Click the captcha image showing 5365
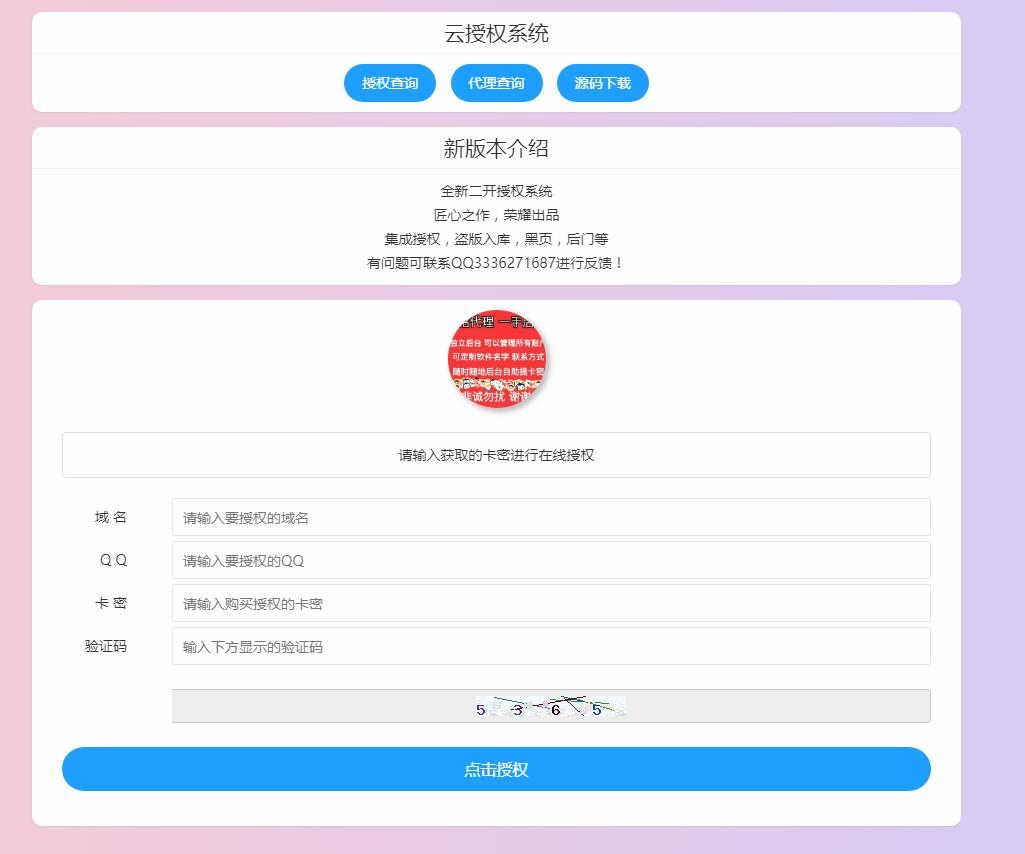This screenshot has height=854, width=1025. click(548, 705)
